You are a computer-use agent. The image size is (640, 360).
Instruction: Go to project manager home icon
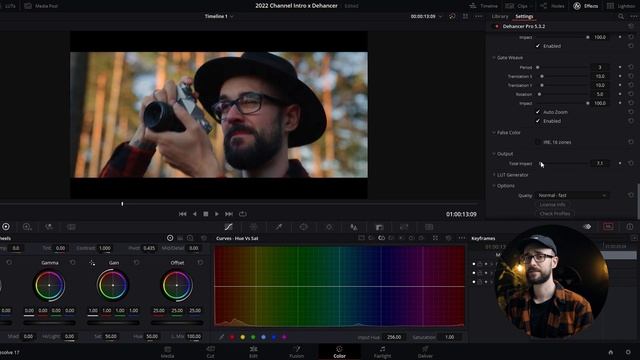(611, 352)
